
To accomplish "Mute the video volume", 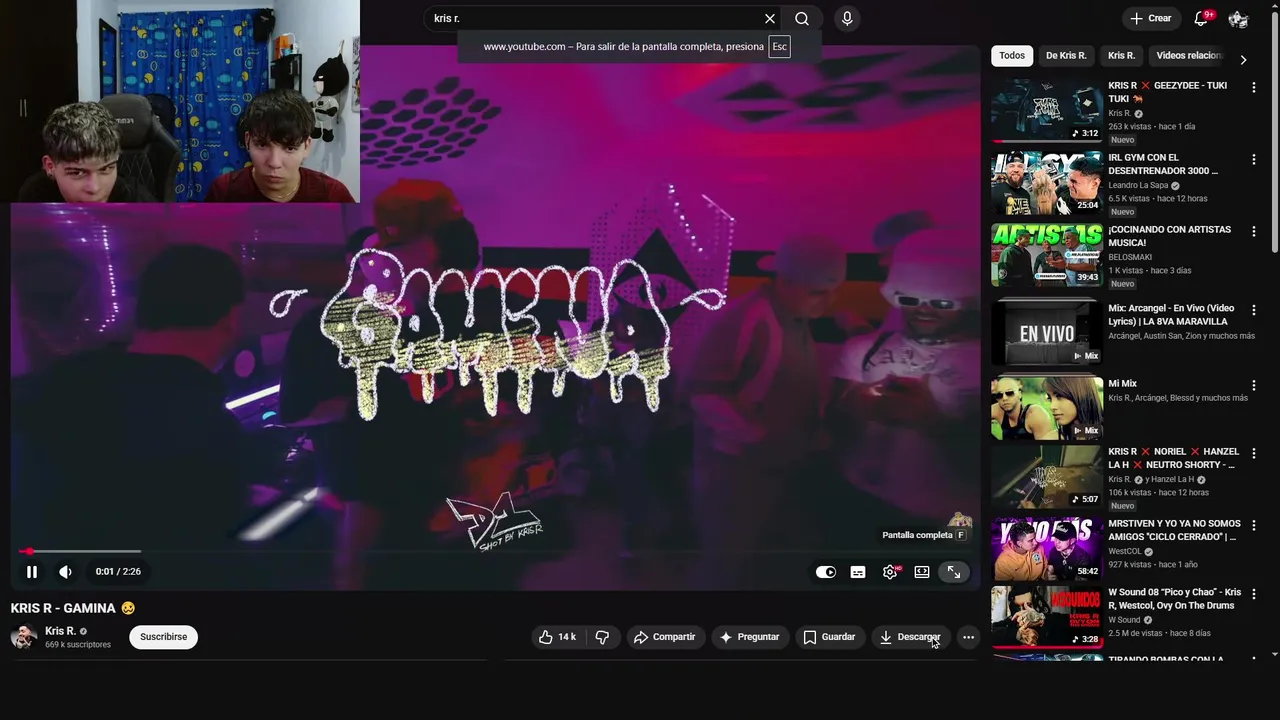I will (65, 572).
